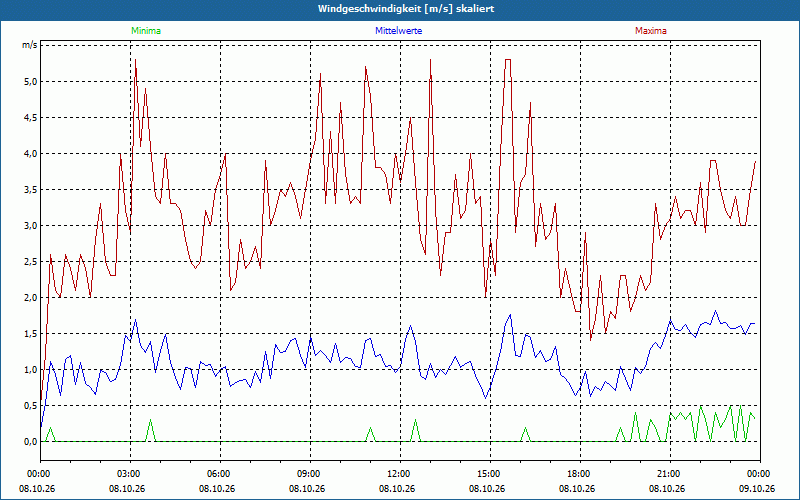Click the 09.10.26 date label on the x-axis

tap(757, 488)
